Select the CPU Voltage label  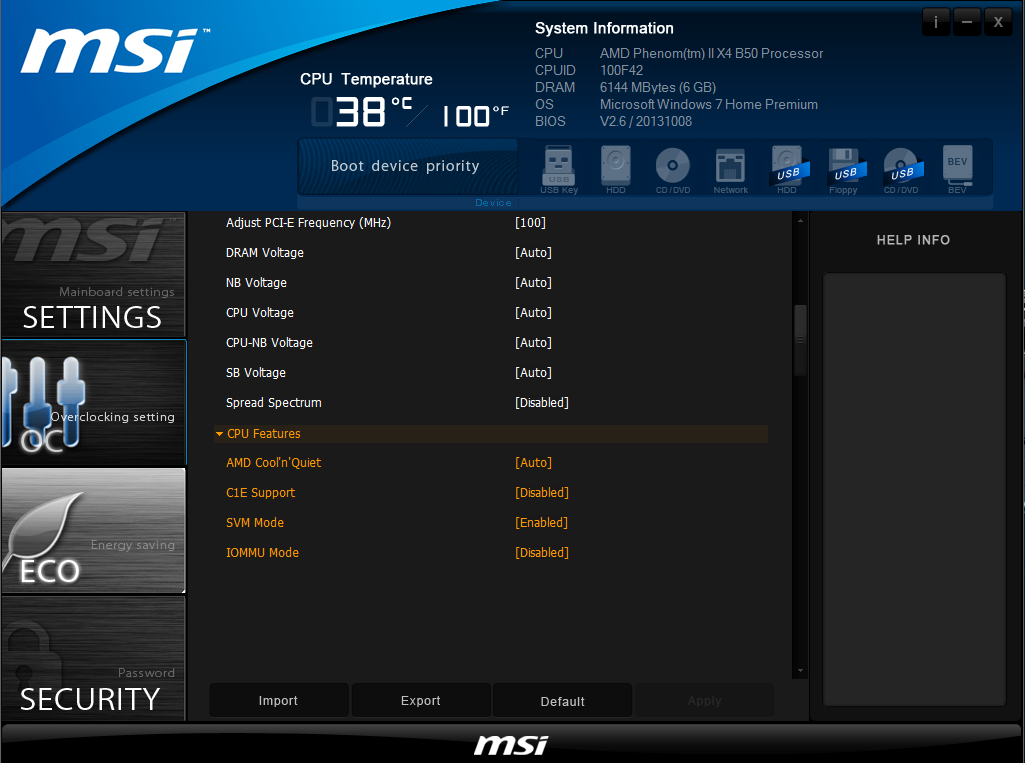coord(260,313)
